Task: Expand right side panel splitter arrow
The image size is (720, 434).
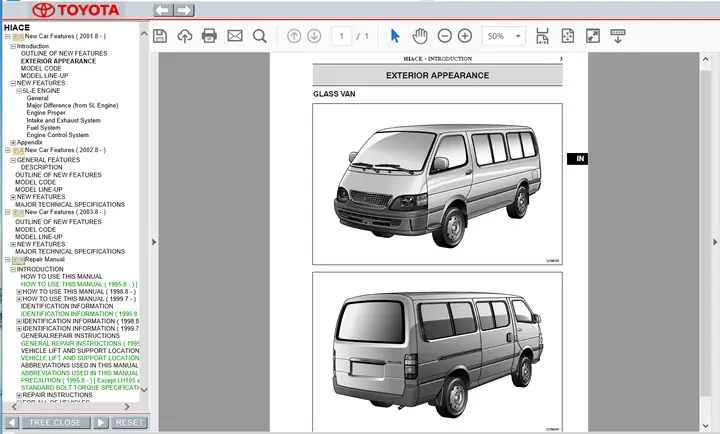Action: click(x=715, y=242)
